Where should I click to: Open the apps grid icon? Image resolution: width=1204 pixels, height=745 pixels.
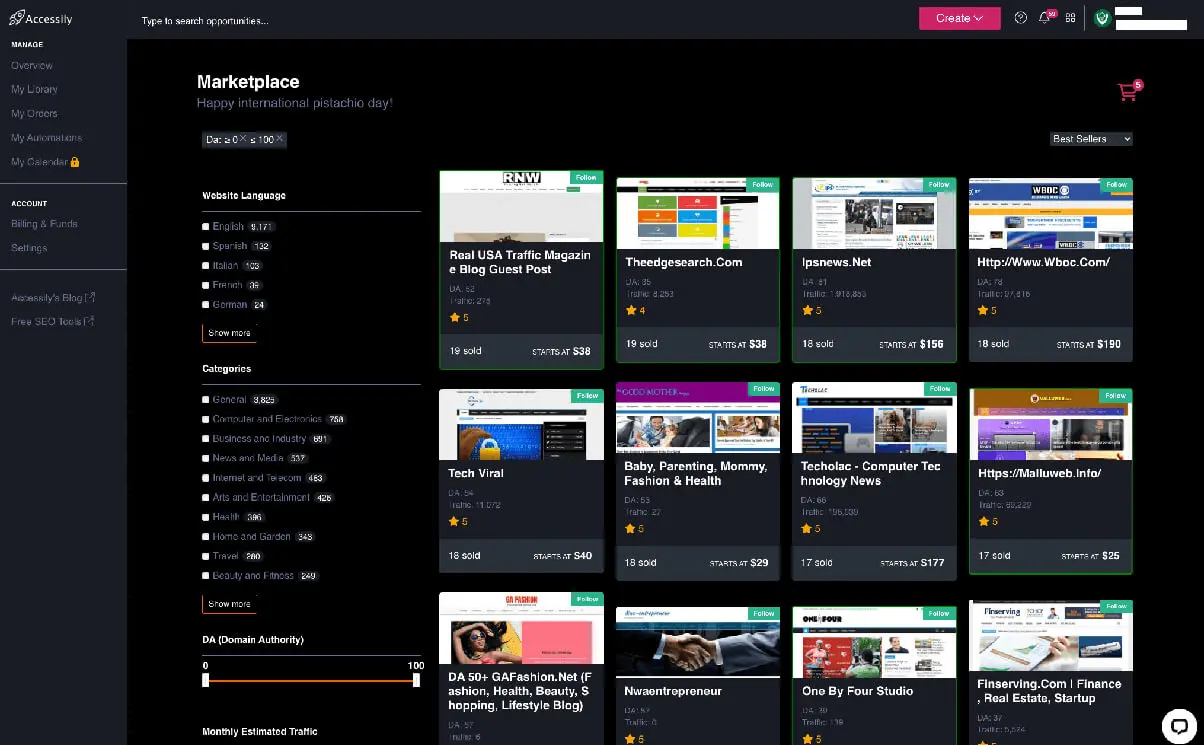point(1070,18)
